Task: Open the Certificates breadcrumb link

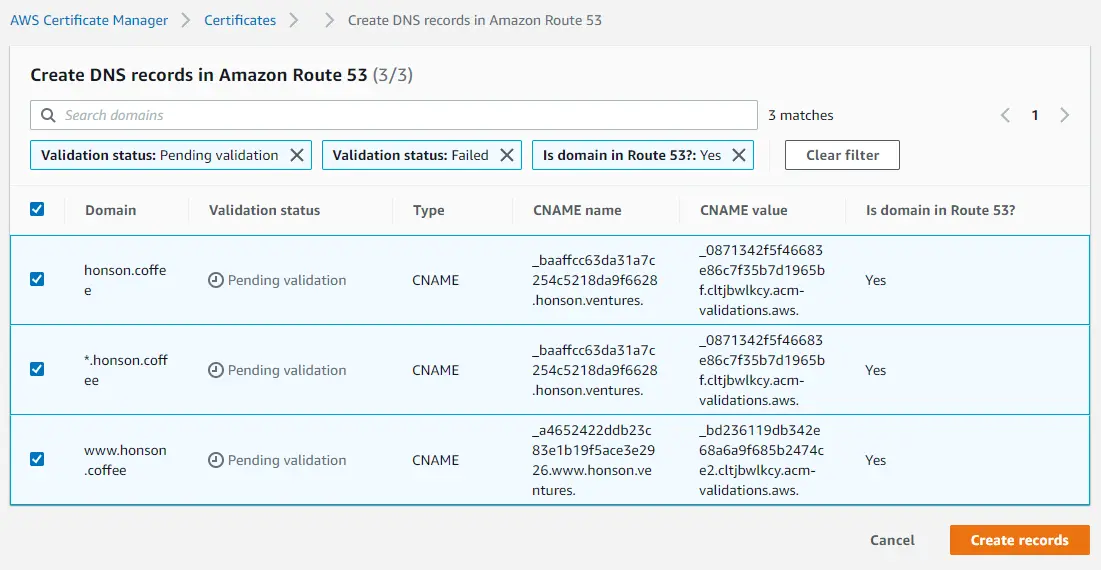Action: coord(240,20)
